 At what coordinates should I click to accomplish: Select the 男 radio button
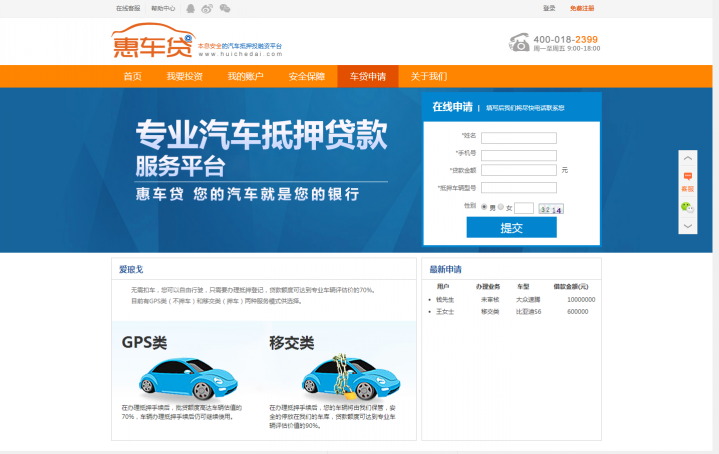(484, 207)
